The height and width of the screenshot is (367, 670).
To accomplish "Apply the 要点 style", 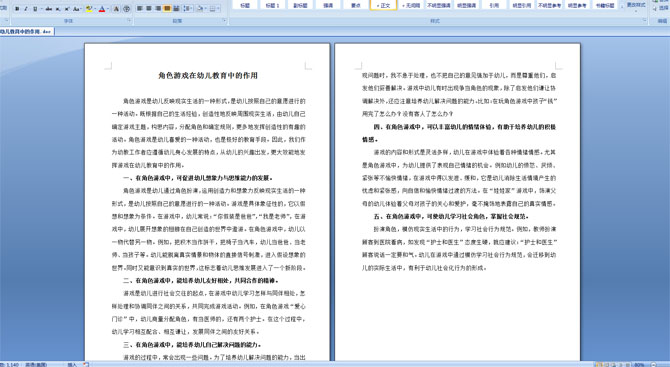I will 356,5.
